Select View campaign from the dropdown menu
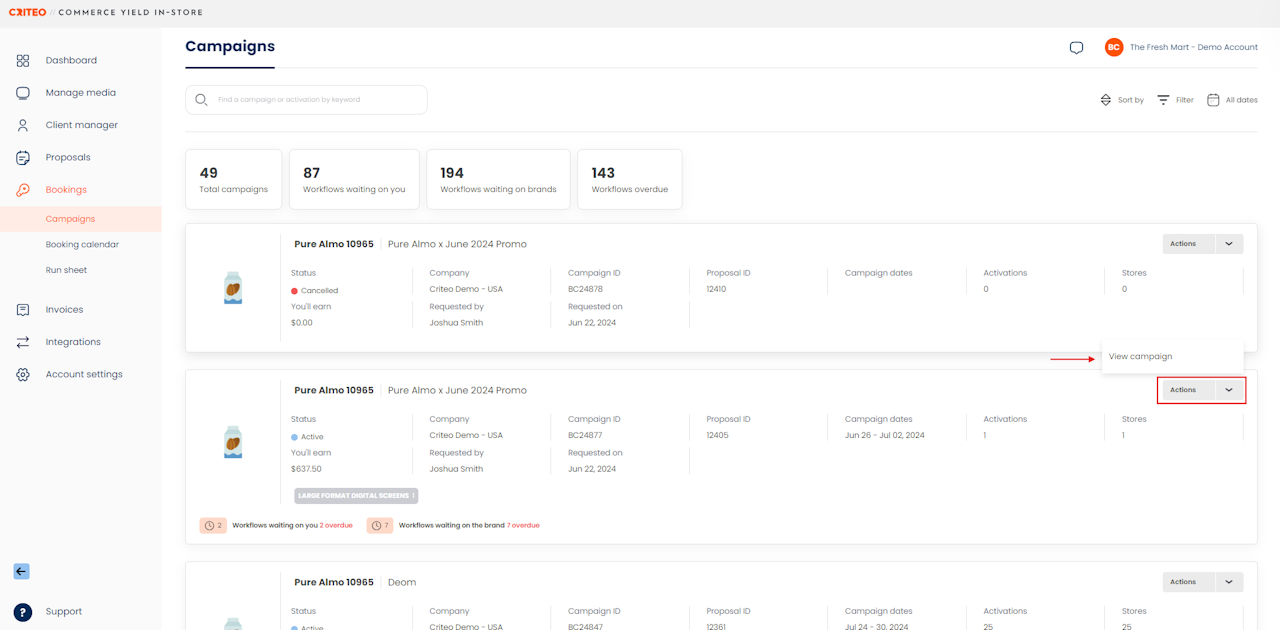Screen dimensions: 1280x630 (1140, 357)
